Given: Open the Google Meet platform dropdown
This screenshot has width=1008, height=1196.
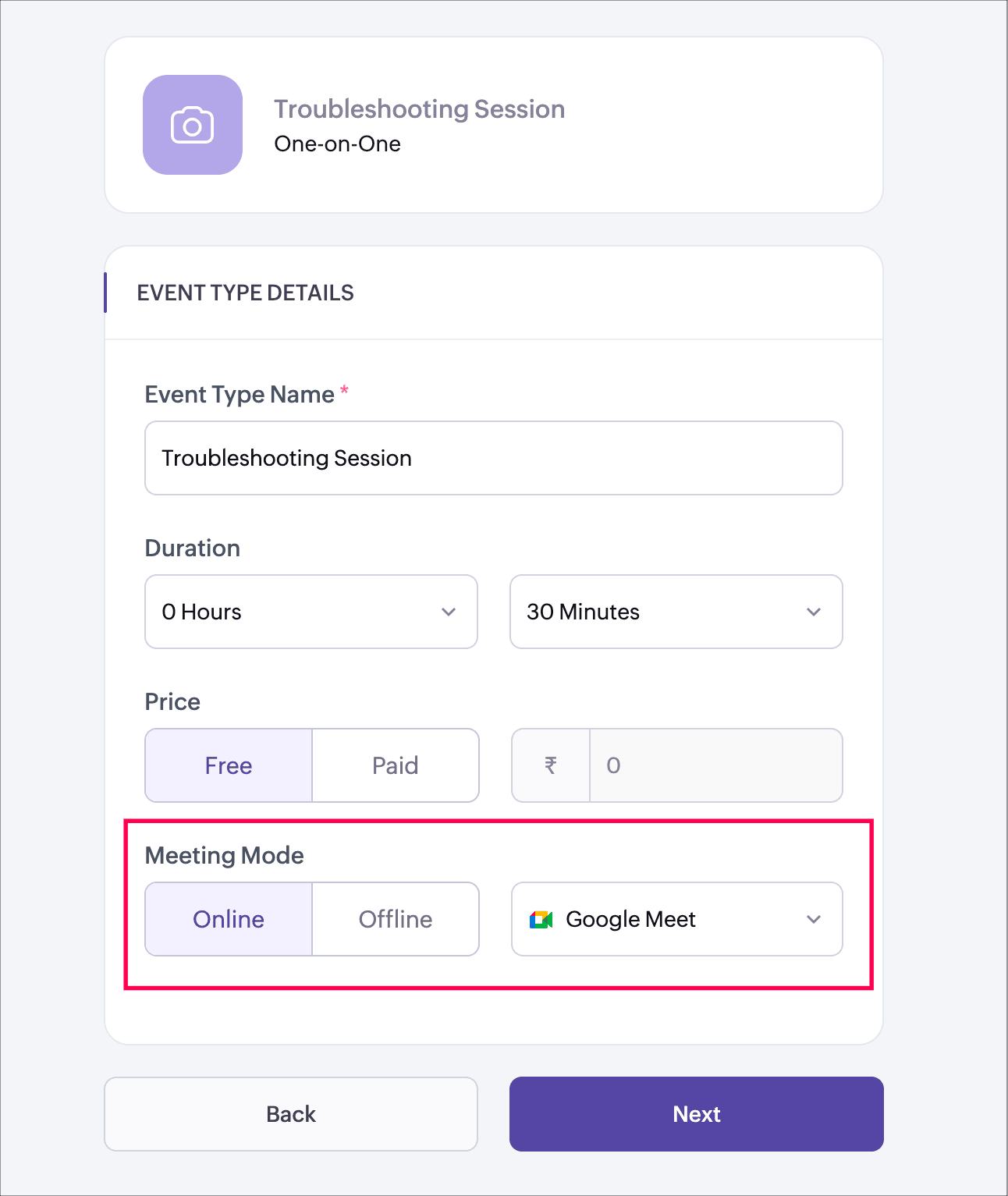Looking at the screenshot, I should point(676,919).
